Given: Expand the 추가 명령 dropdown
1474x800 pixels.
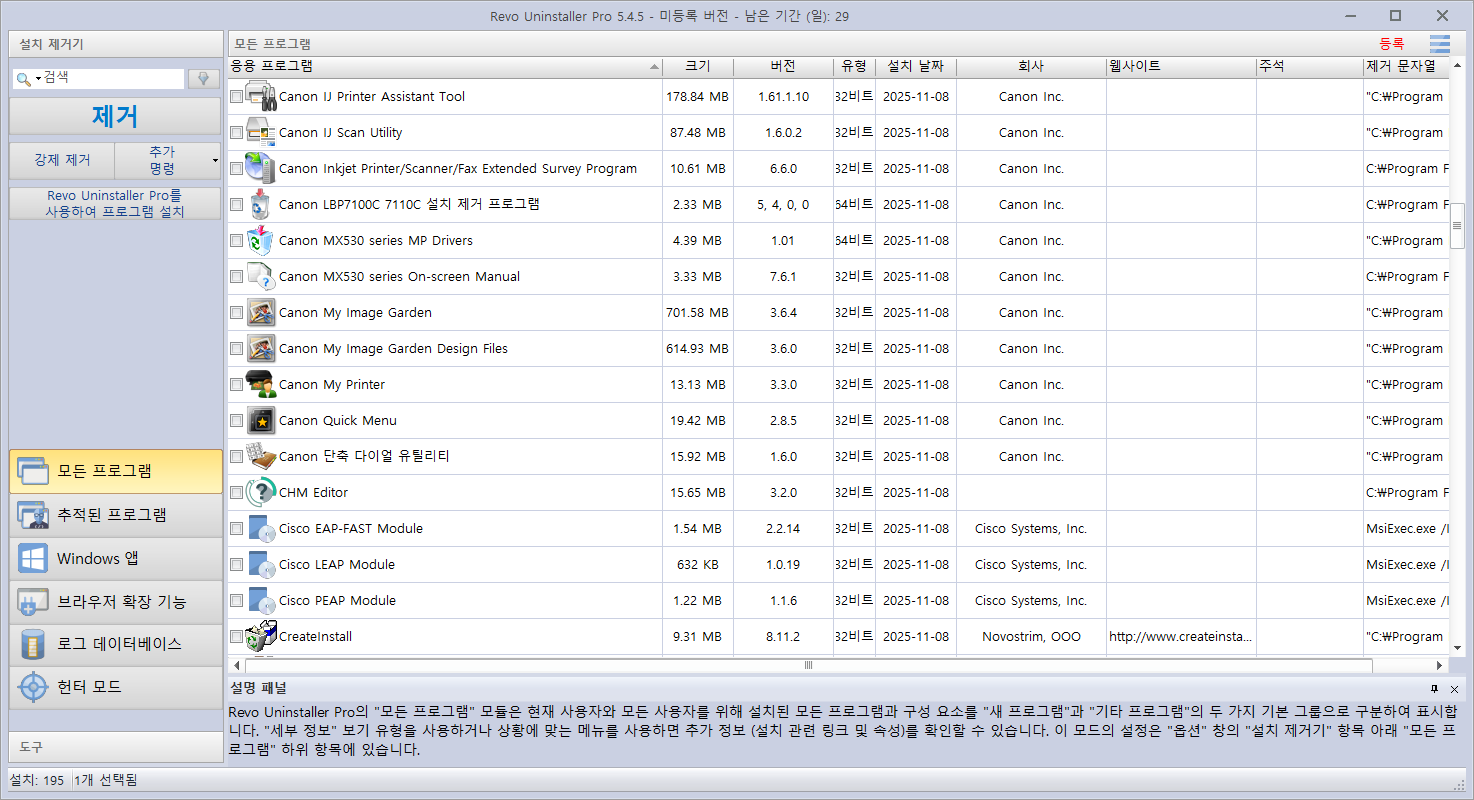Looking at the screenshot, I should pyautogui.click(x=214, y=160).
